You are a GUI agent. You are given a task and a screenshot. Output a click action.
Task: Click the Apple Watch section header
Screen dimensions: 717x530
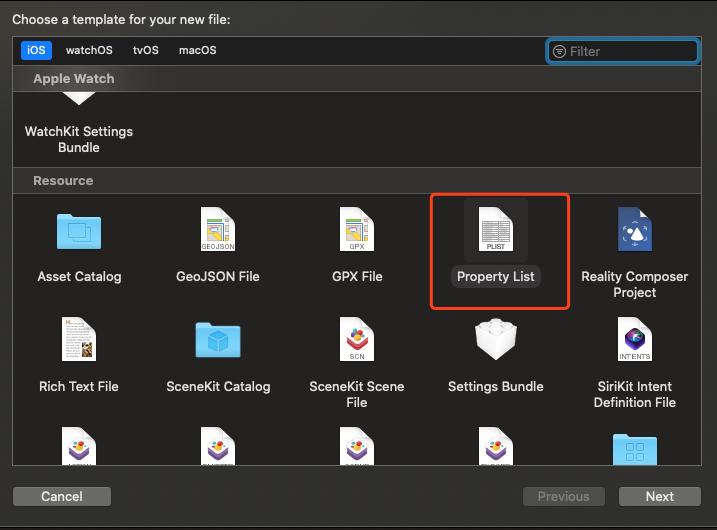357,79
